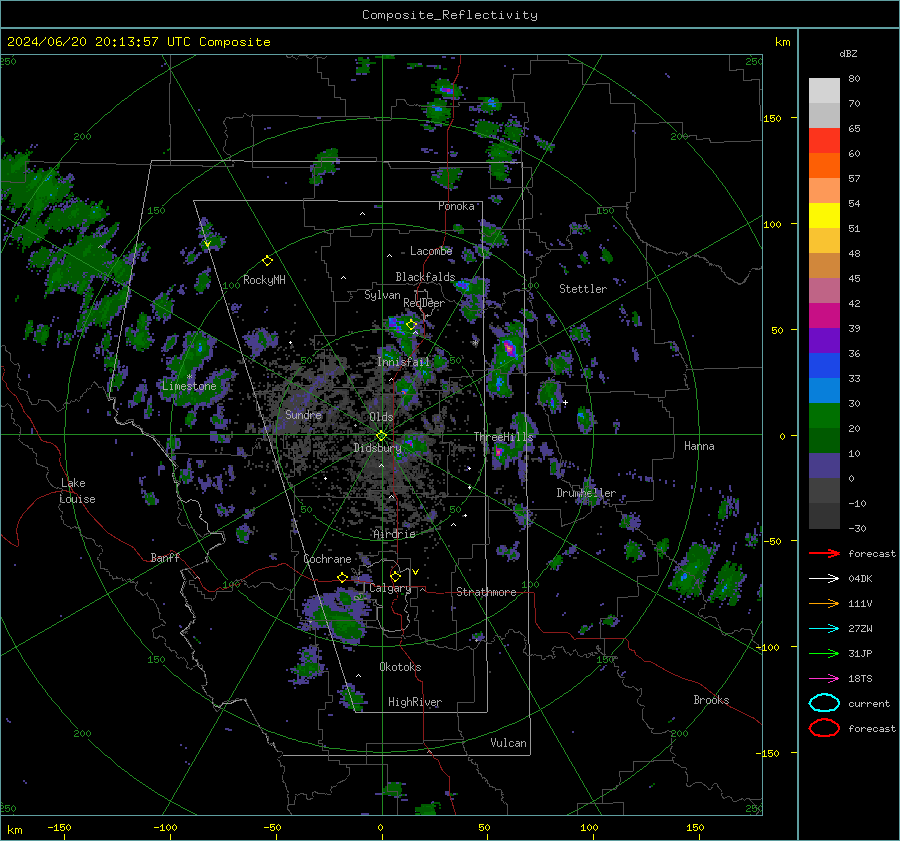The width and height of the screenshot is (900, 841).
Task: Click the HighRiver label
Action: click(x=415, y=702)
